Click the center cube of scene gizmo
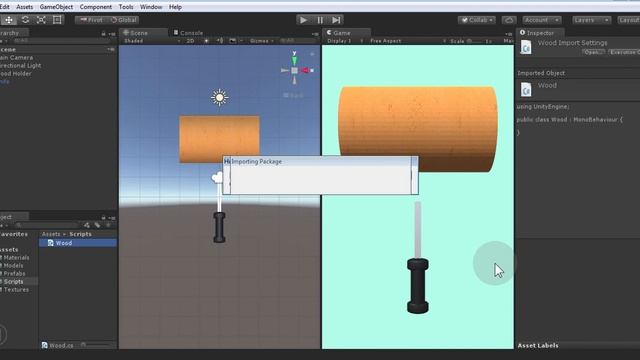 pos(294,71)
